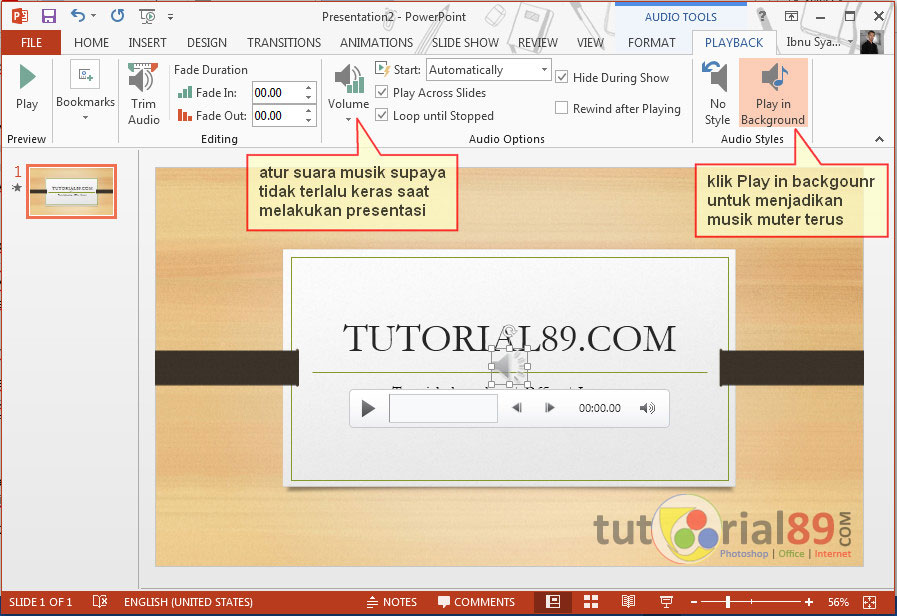Switch to the FORMAT tab
897x616 pixels.
click(651, 43)
